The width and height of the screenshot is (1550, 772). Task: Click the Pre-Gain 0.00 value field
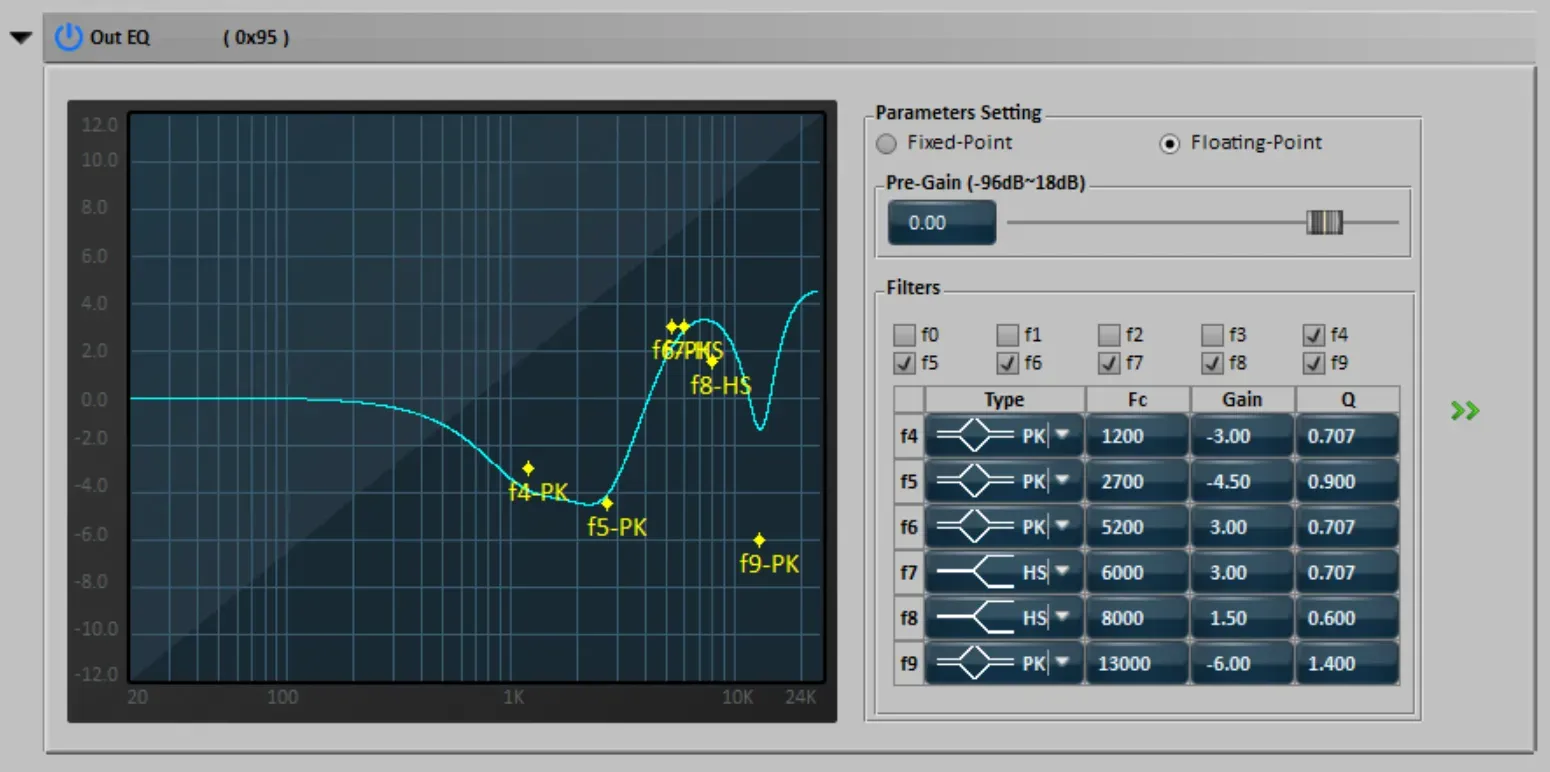tap(941, 222)
